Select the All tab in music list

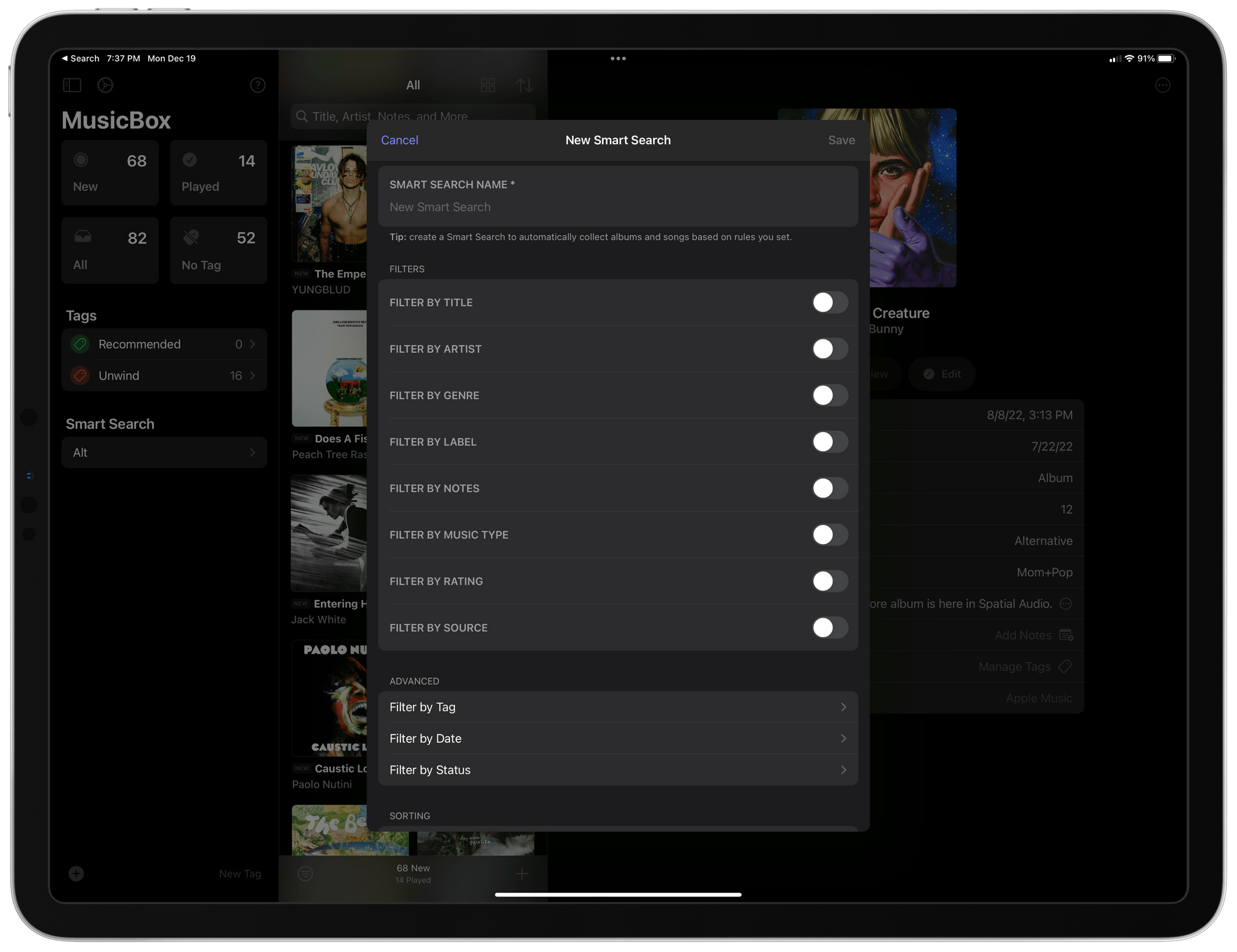[411, 84]
